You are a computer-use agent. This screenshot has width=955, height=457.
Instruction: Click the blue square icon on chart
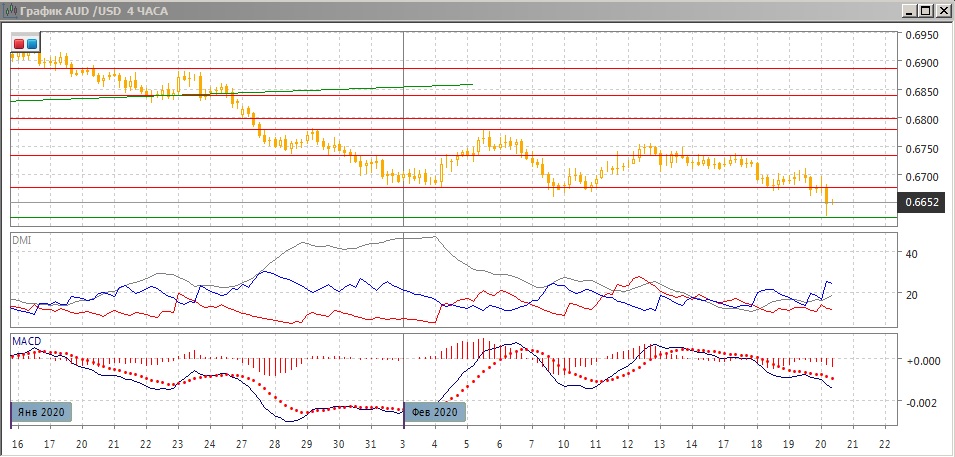[x=32, y=44]
